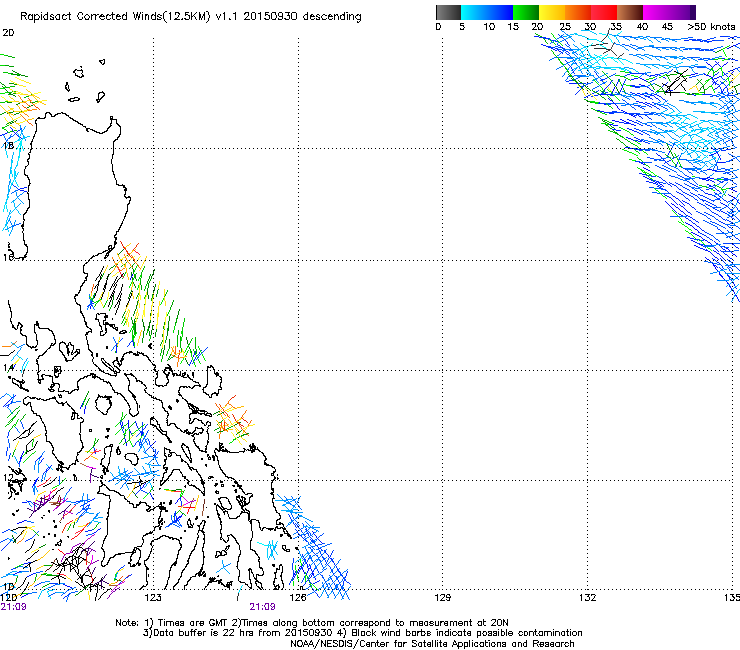
Task: Click the '126' longitude axis label
Action: click(x=298, y=598)
